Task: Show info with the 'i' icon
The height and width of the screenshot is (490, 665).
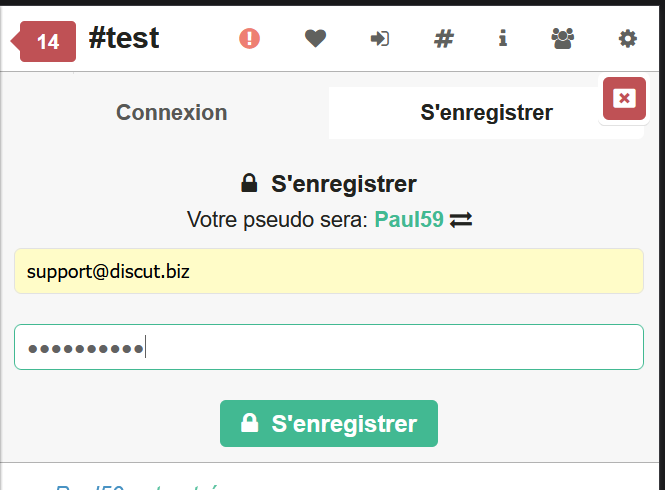Action: pos(503,39)
